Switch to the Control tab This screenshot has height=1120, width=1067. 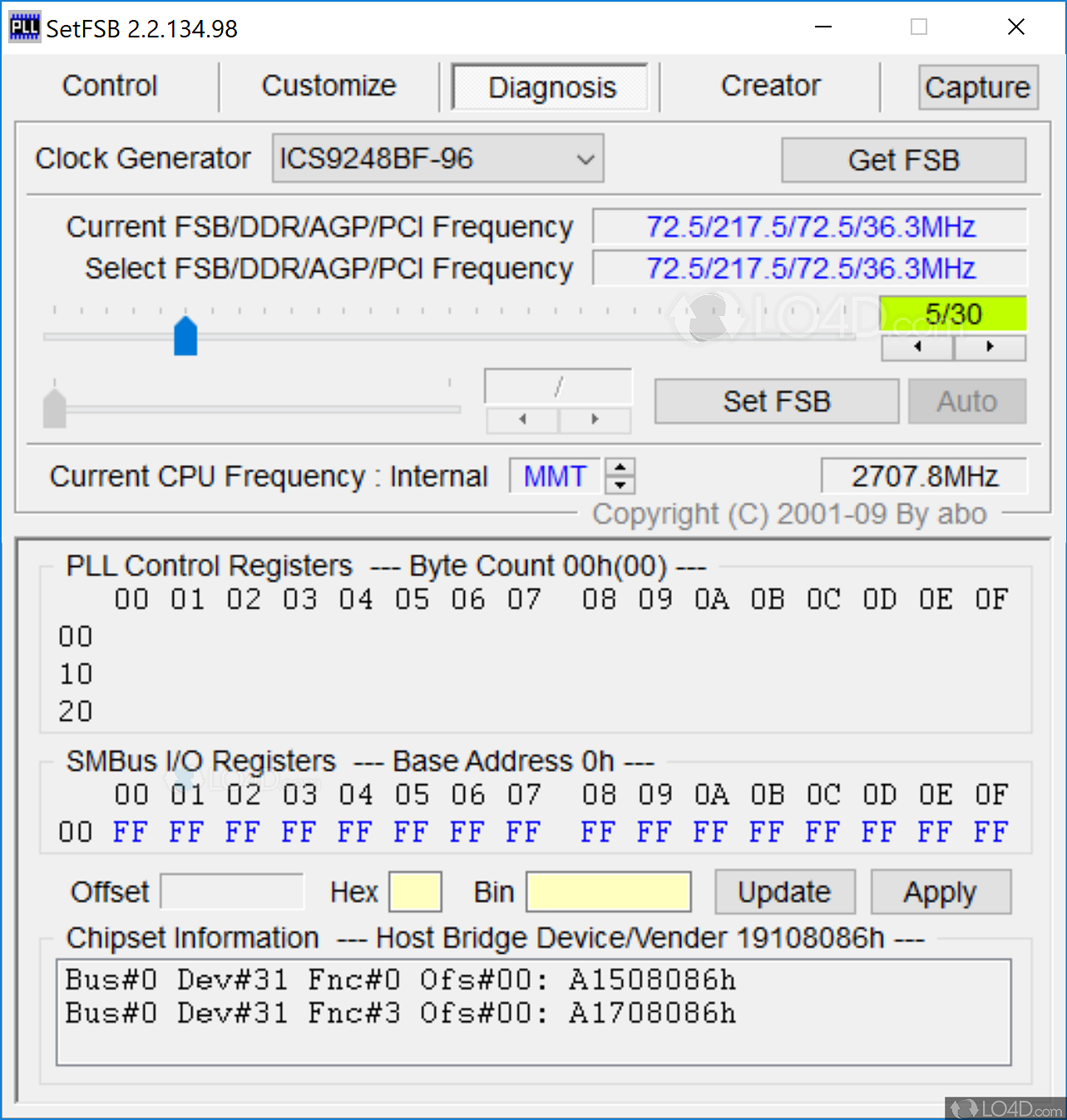(x=110, y=86)
